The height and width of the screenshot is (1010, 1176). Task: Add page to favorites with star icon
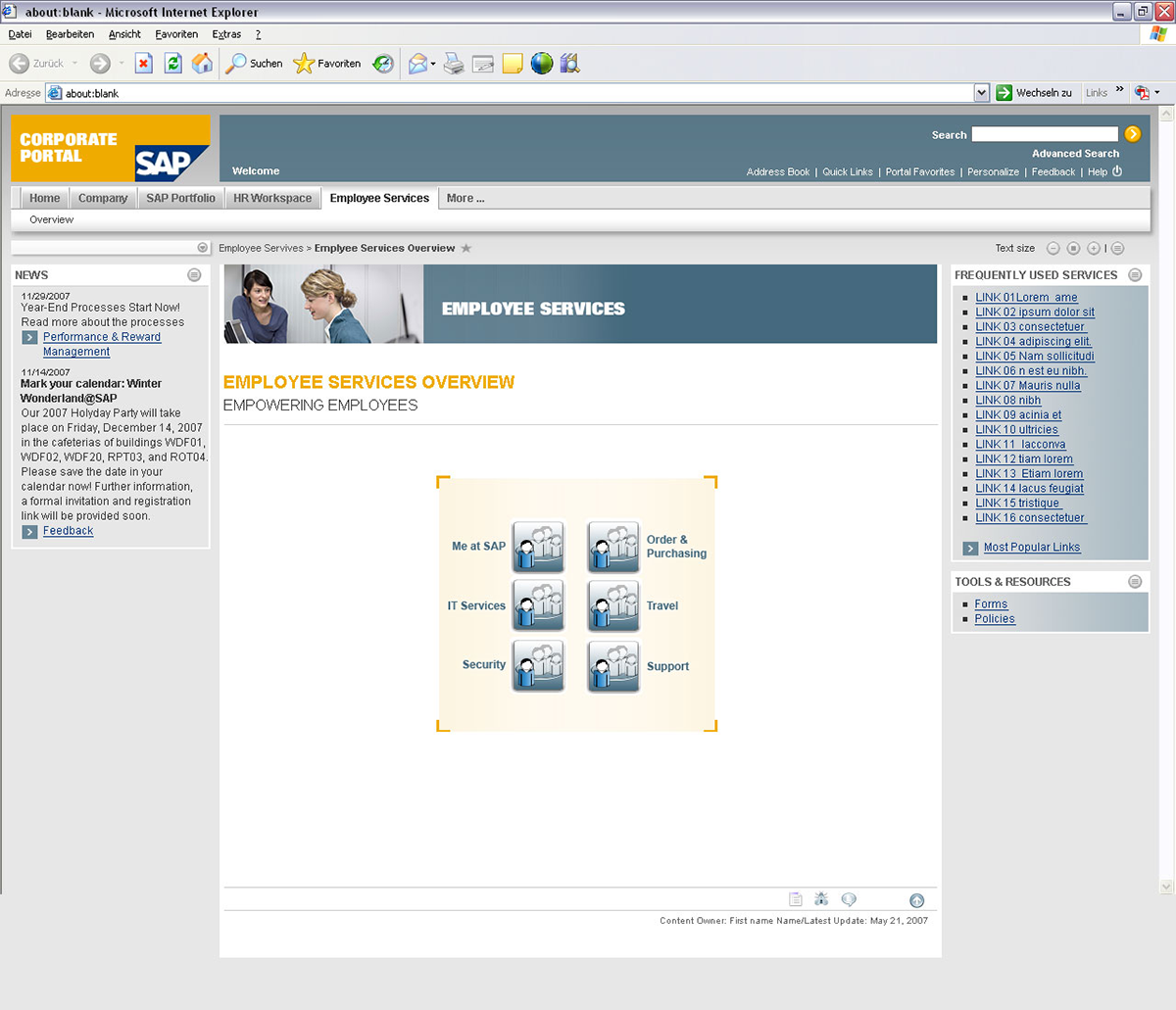click(466, 249)
